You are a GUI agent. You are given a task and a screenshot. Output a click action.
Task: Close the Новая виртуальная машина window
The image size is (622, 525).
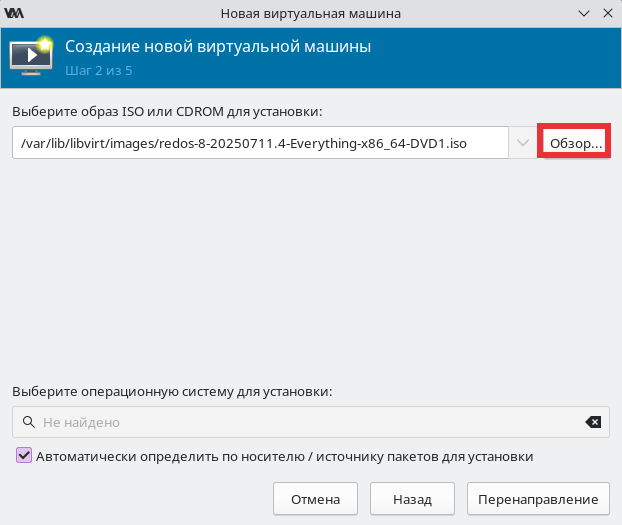click(608, 13)
